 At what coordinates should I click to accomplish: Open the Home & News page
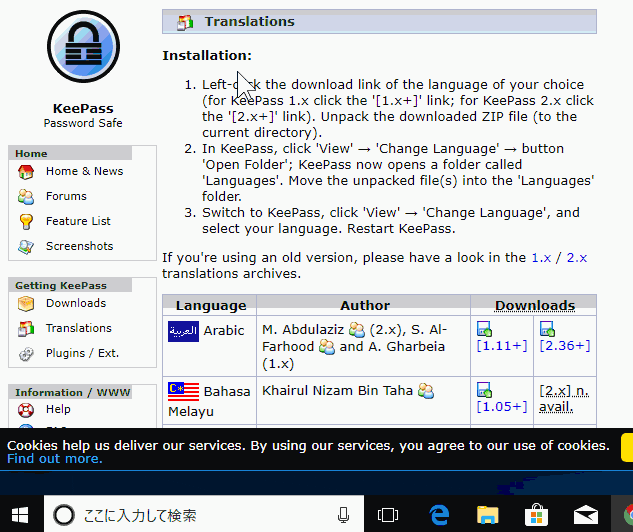point(84,171)
